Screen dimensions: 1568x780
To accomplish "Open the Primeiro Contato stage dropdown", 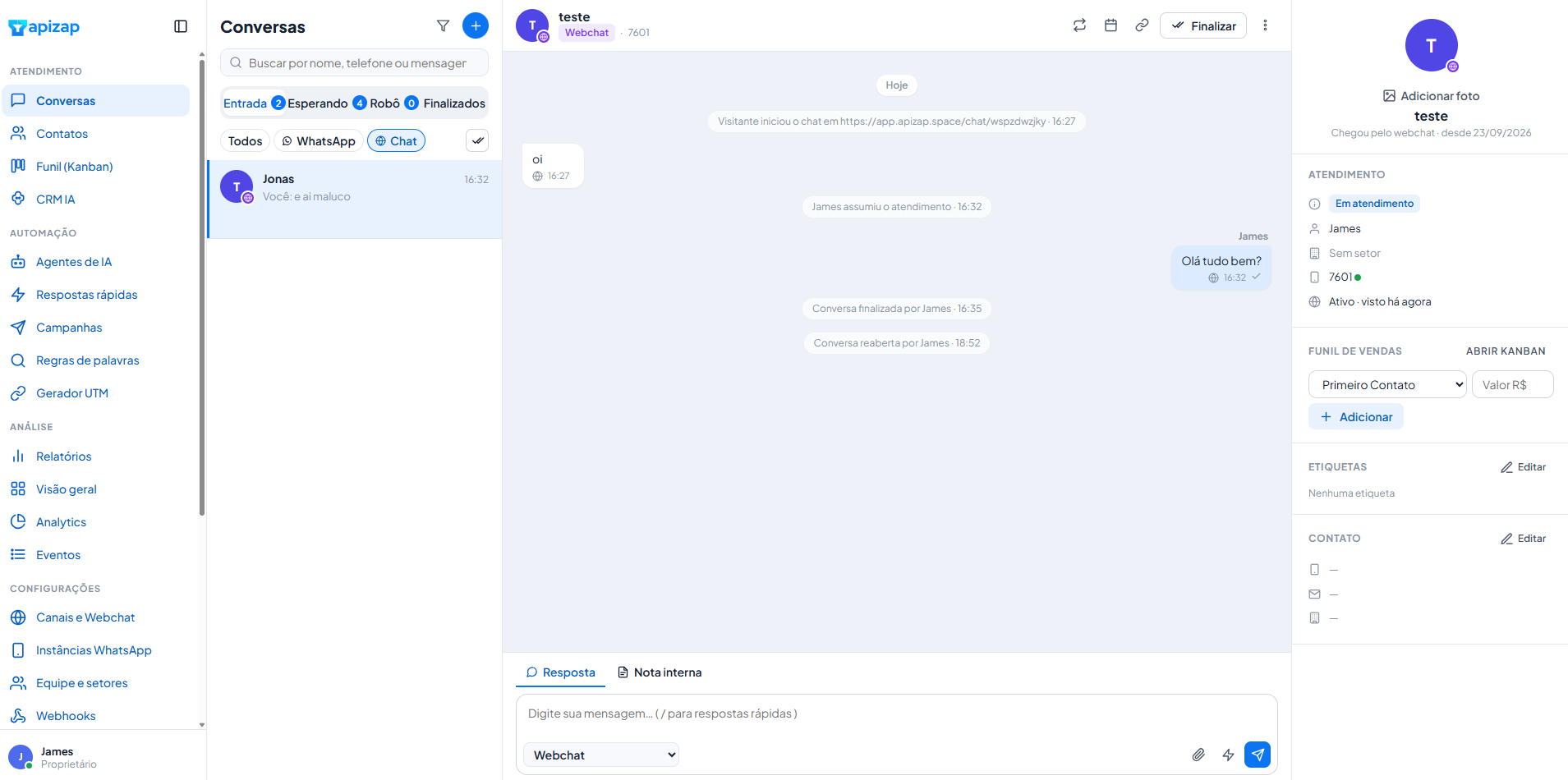I will coord(1387,384).
